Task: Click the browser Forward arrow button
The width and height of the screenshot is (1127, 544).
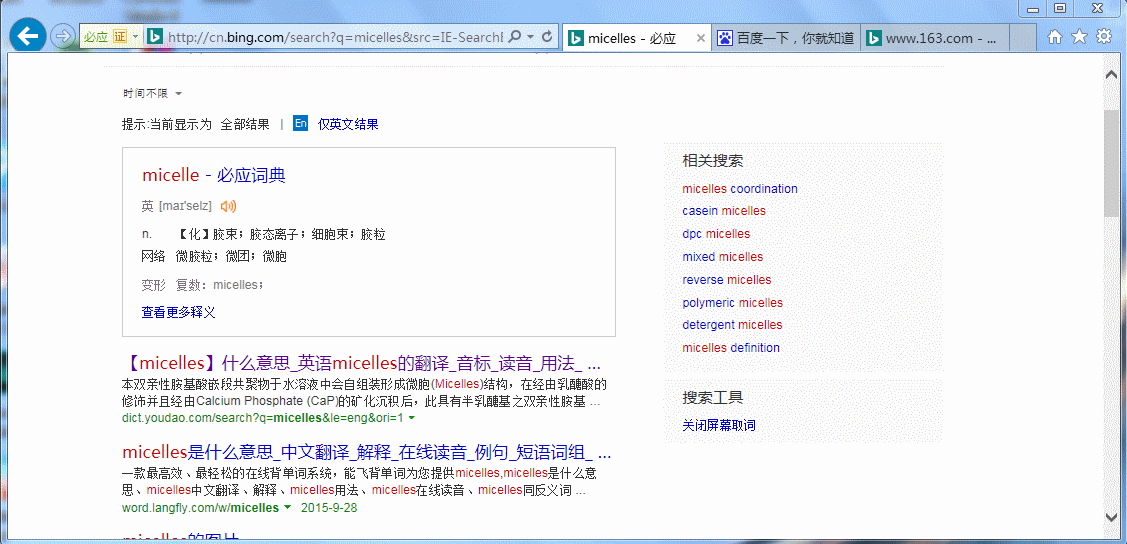Action: click(x=63, y=37)
